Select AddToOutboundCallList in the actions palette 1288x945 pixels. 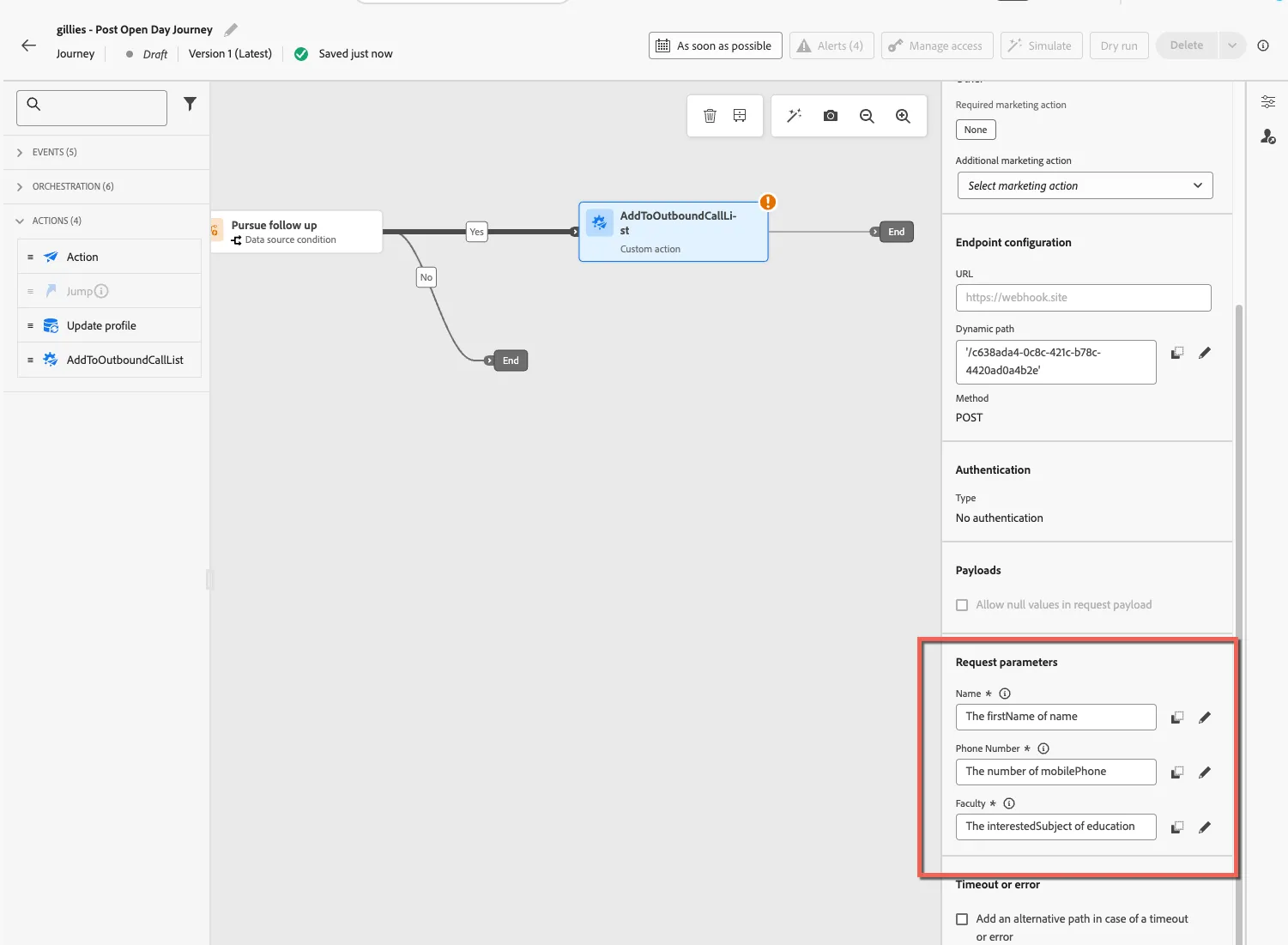pos(109,360)
